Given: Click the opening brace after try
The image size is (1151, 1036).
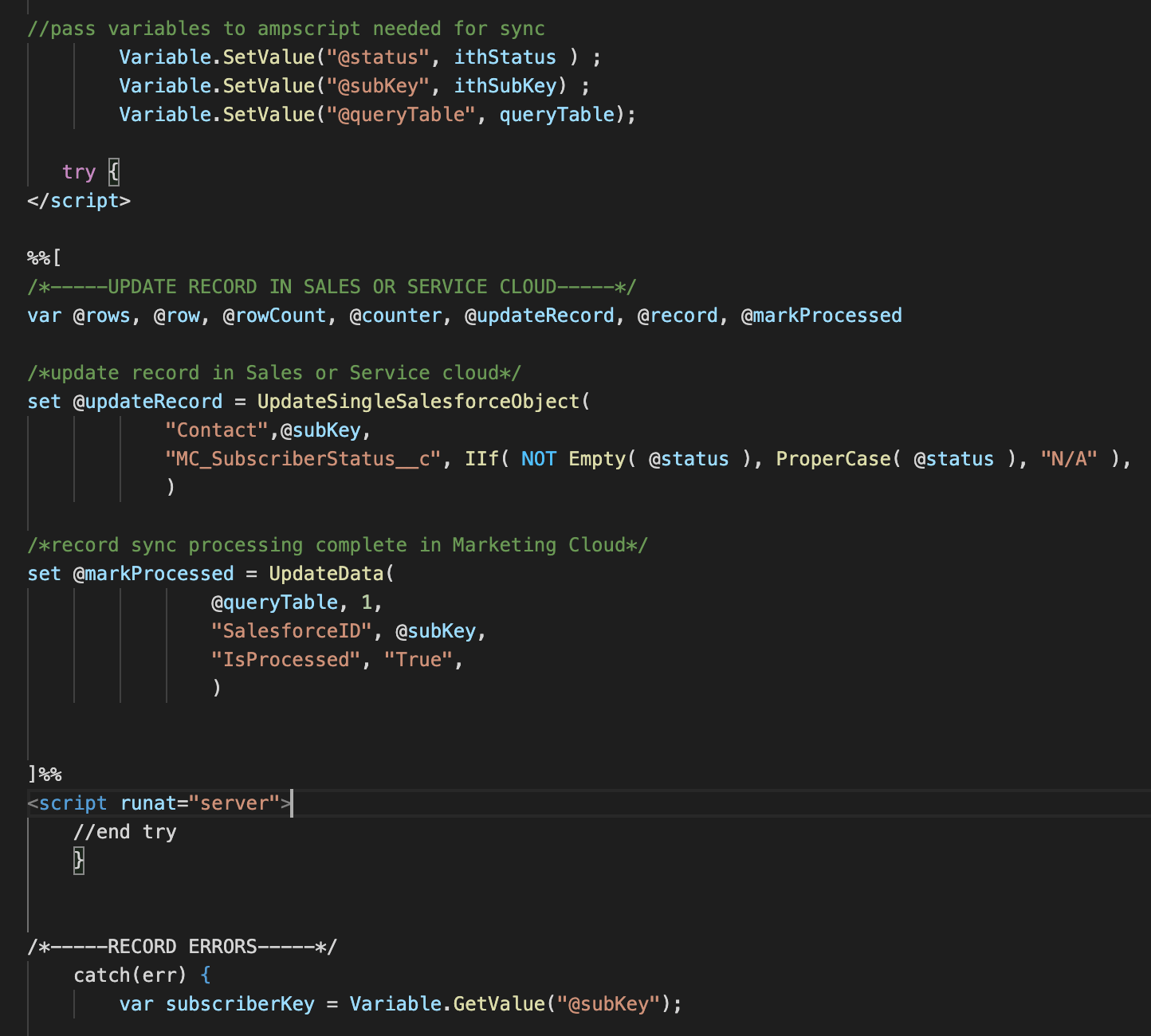Looking at the screenshot, I should tap(114, 172).
